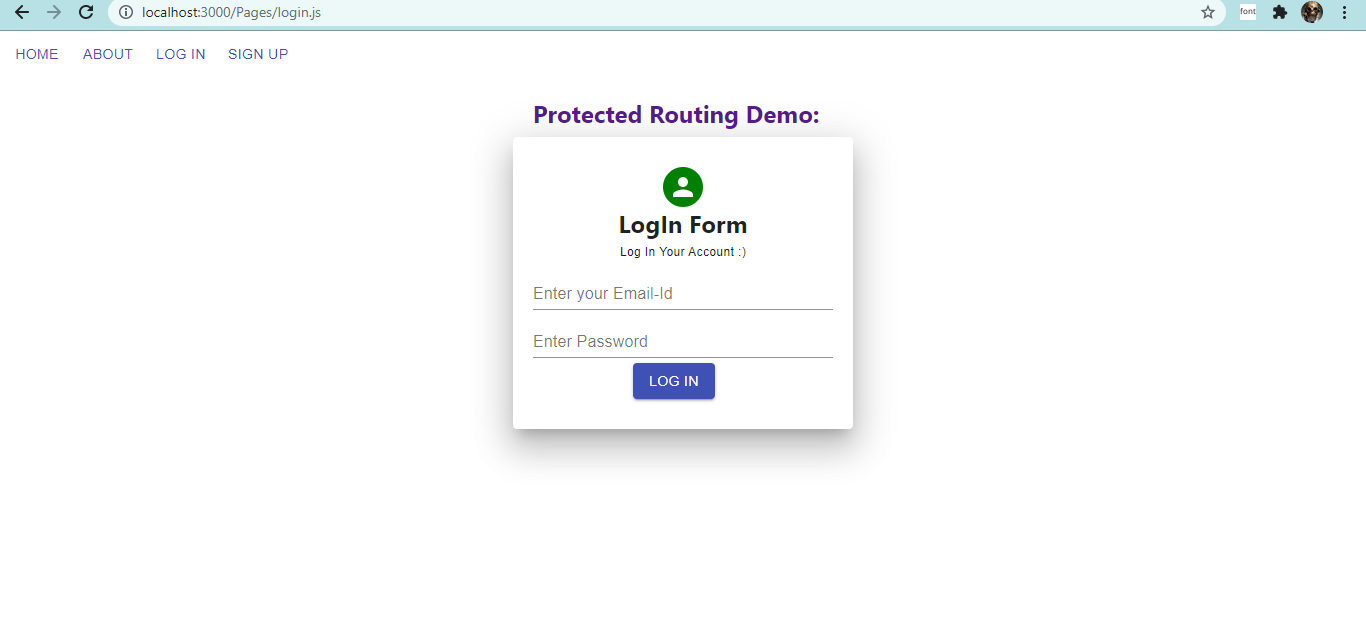The image size is (1366, 634).
Task: Click the font extension icon
Action: (1247, 12)
